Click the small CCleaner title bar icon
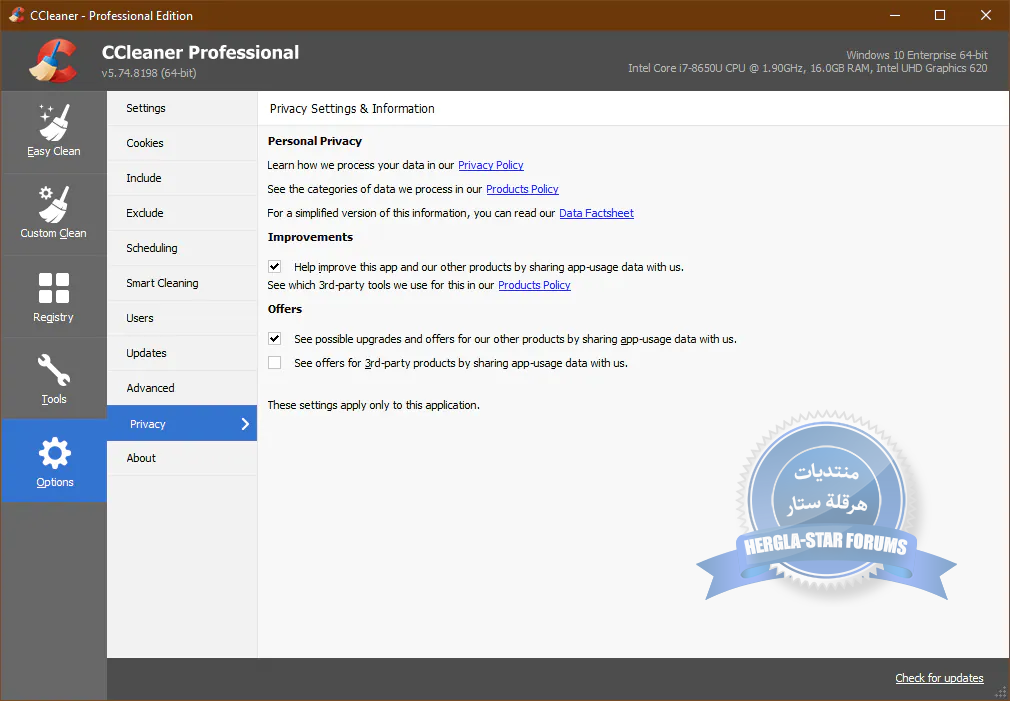1010x701 pixels. tap(16, 15)
